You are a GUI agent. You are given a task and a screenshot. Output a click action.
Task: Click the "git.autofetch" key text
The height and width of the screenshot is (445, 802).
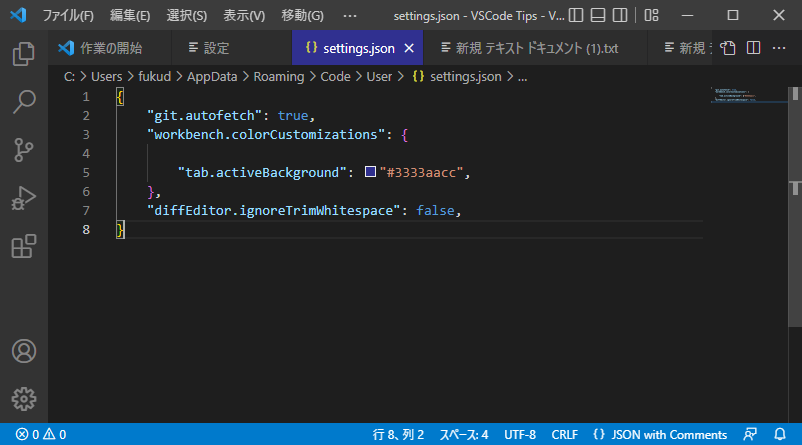click(204, 116)
